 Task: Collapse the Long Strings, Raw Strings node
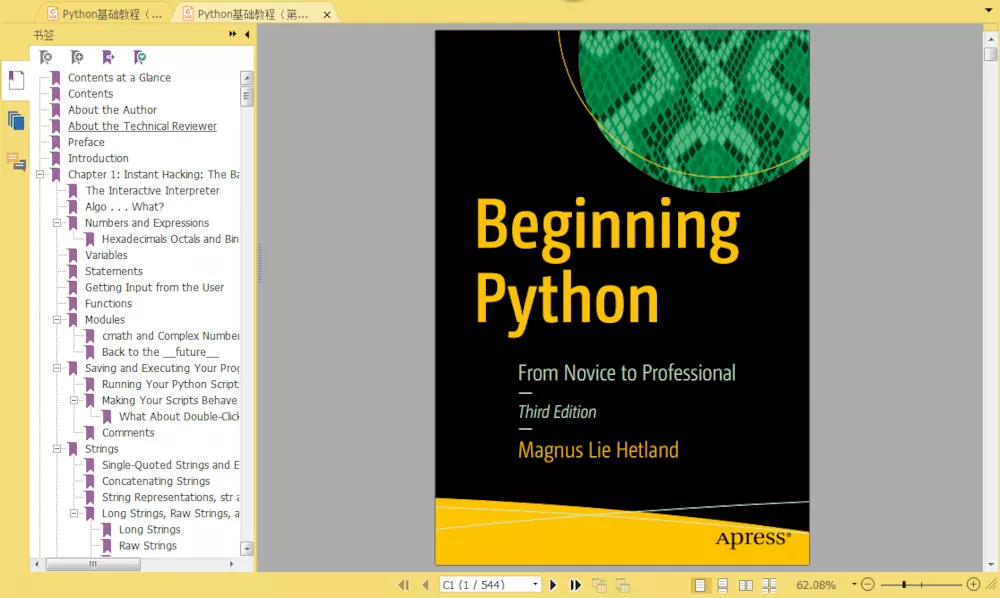click(x=74, y=513)
